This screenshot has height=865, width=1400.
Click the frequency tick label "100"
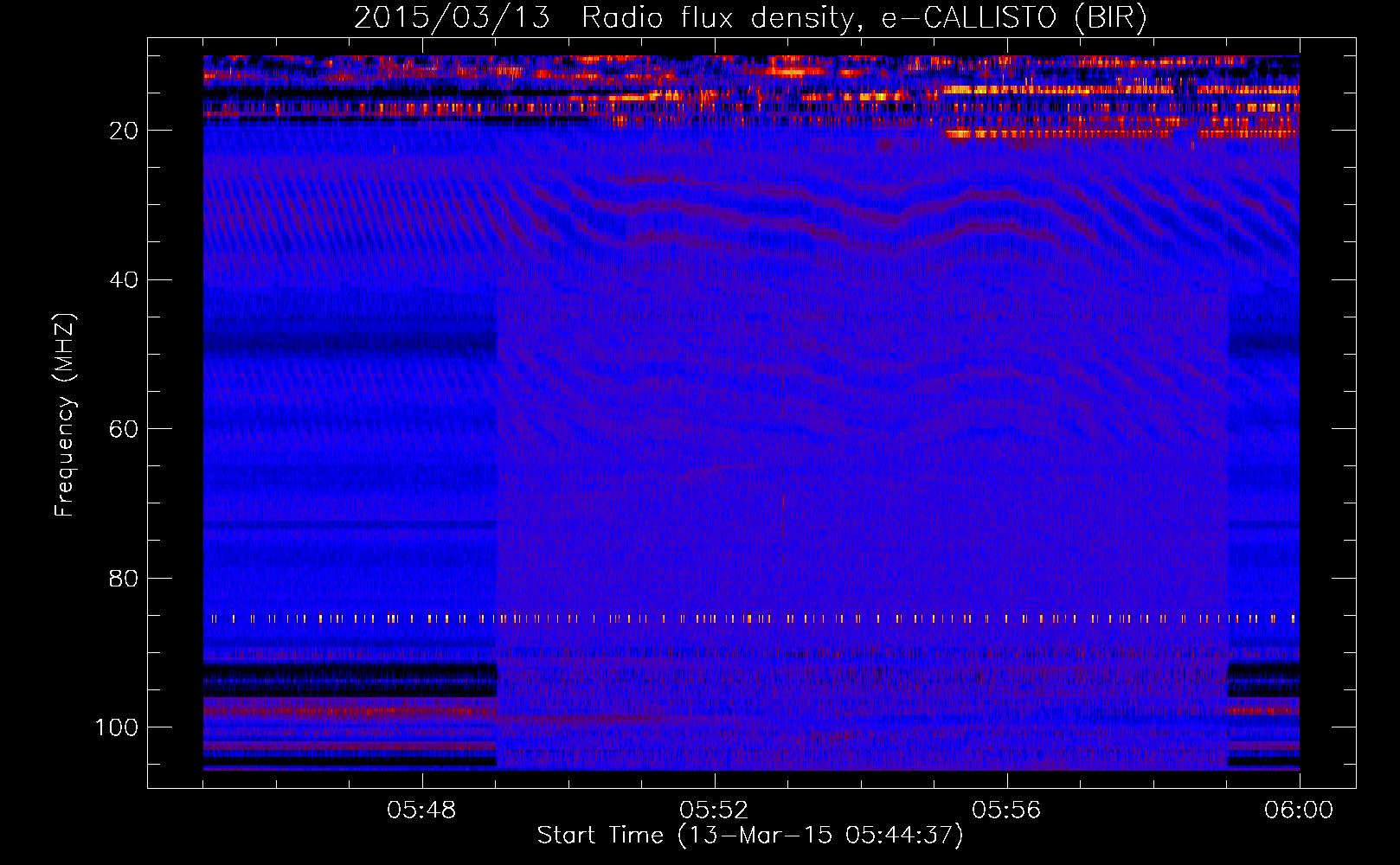tap(117, 727)
